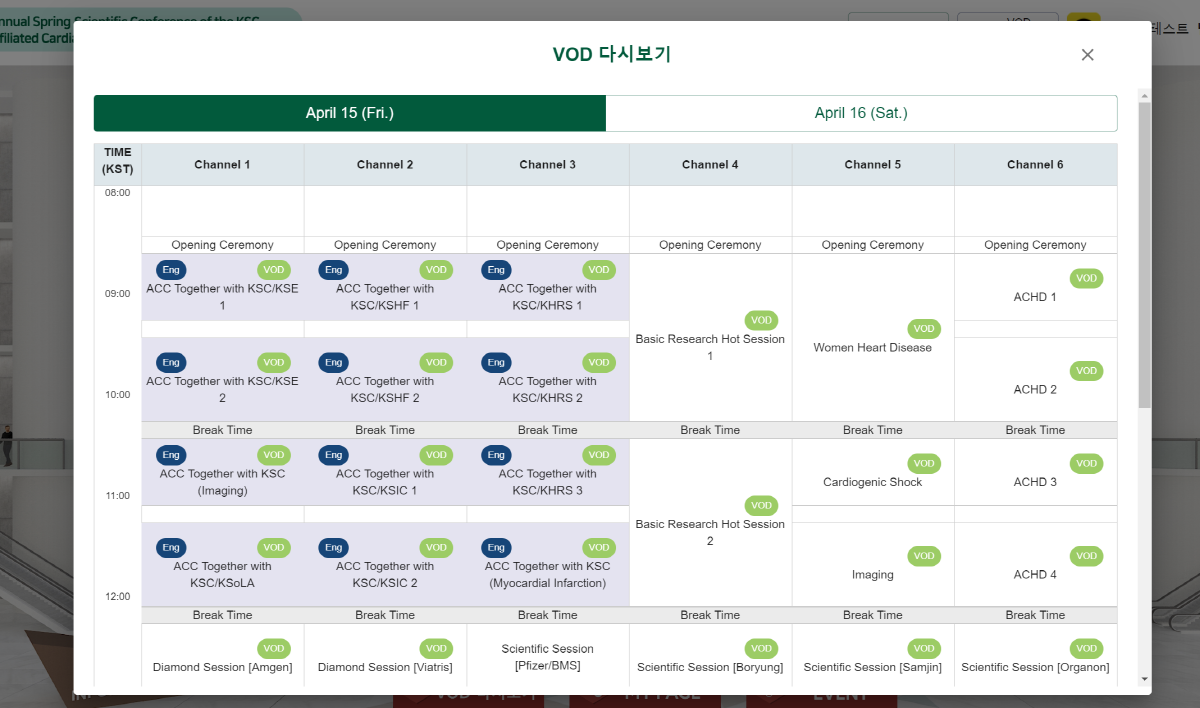Open VOD for Women Heart Disease session
1200x708 pixels.
[x=924, y=329]
